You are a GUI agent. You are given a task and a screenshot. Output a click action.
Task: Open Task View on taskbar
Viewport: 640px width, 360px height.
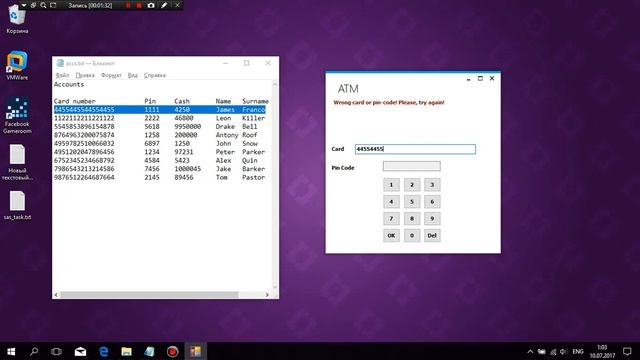(56, 351)
